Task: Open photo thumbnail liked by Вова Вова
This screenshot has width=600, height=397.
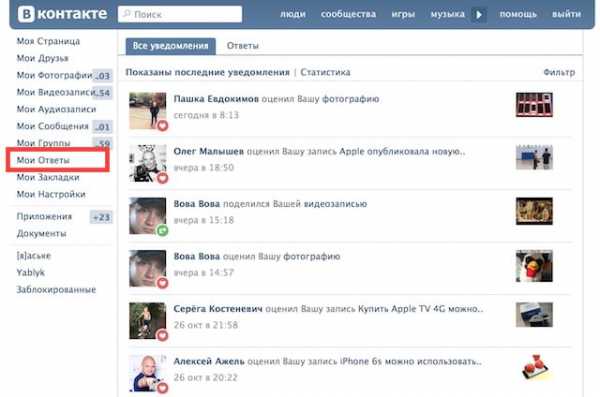Action: pos(534,266)
